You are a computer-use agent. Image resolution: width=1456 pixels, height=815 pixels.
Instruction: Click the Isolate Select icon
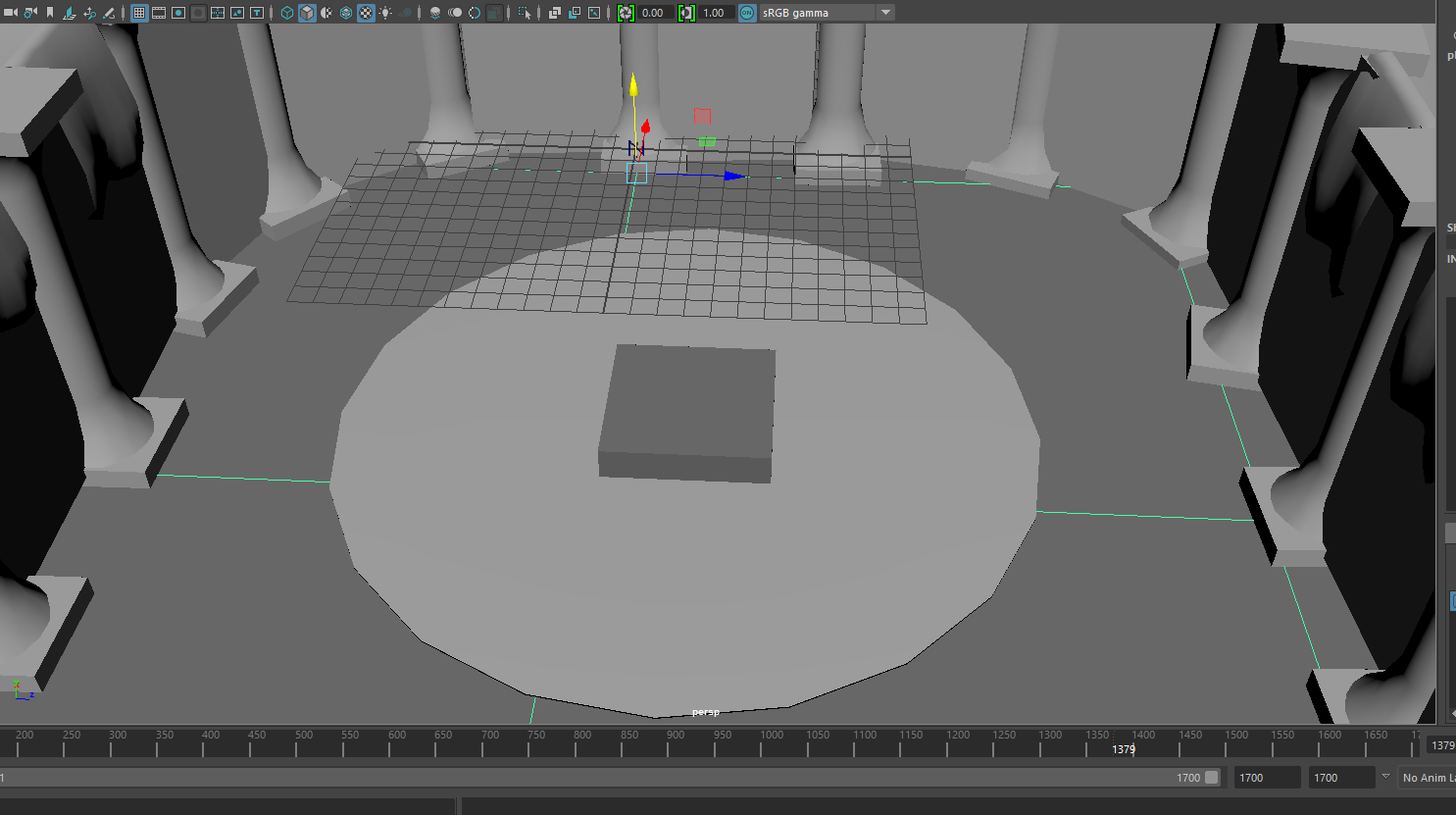coord(525,13)
